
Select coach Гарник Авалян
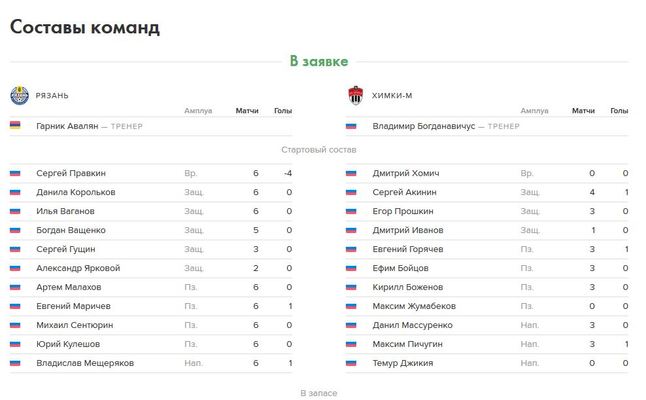67,126
